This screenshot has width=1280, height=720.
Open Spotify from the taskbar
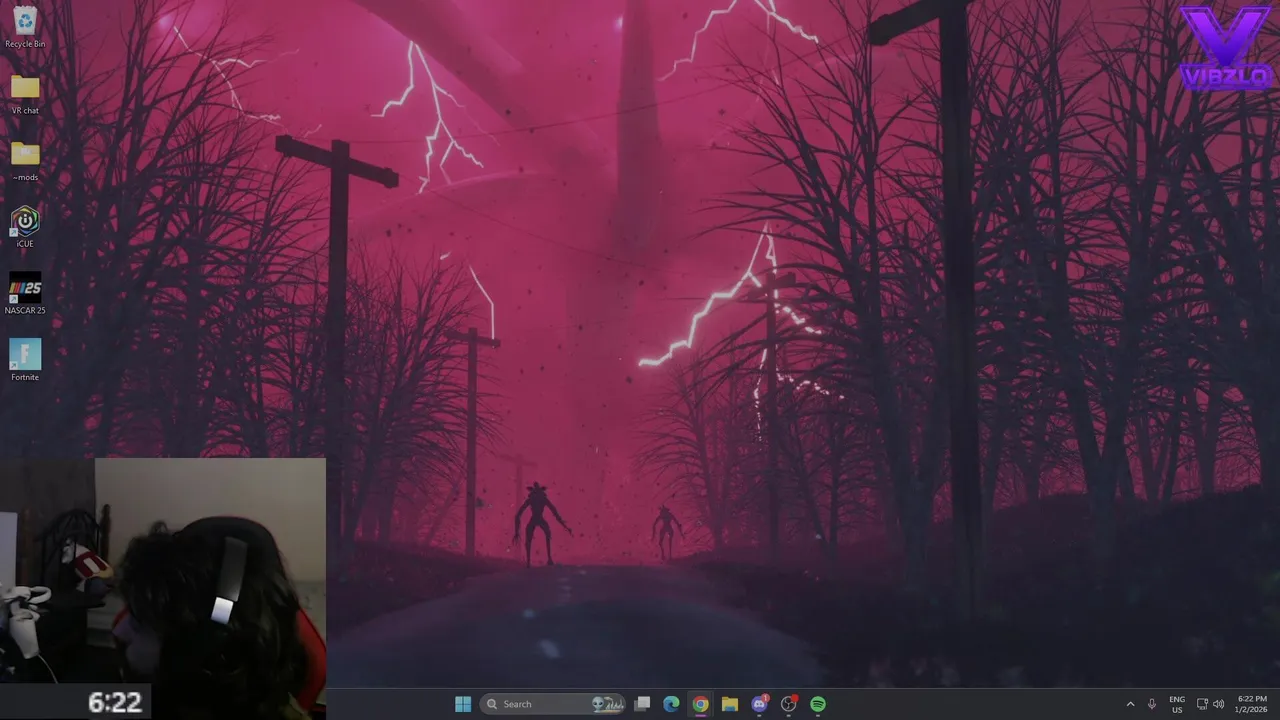pos(818,704)
